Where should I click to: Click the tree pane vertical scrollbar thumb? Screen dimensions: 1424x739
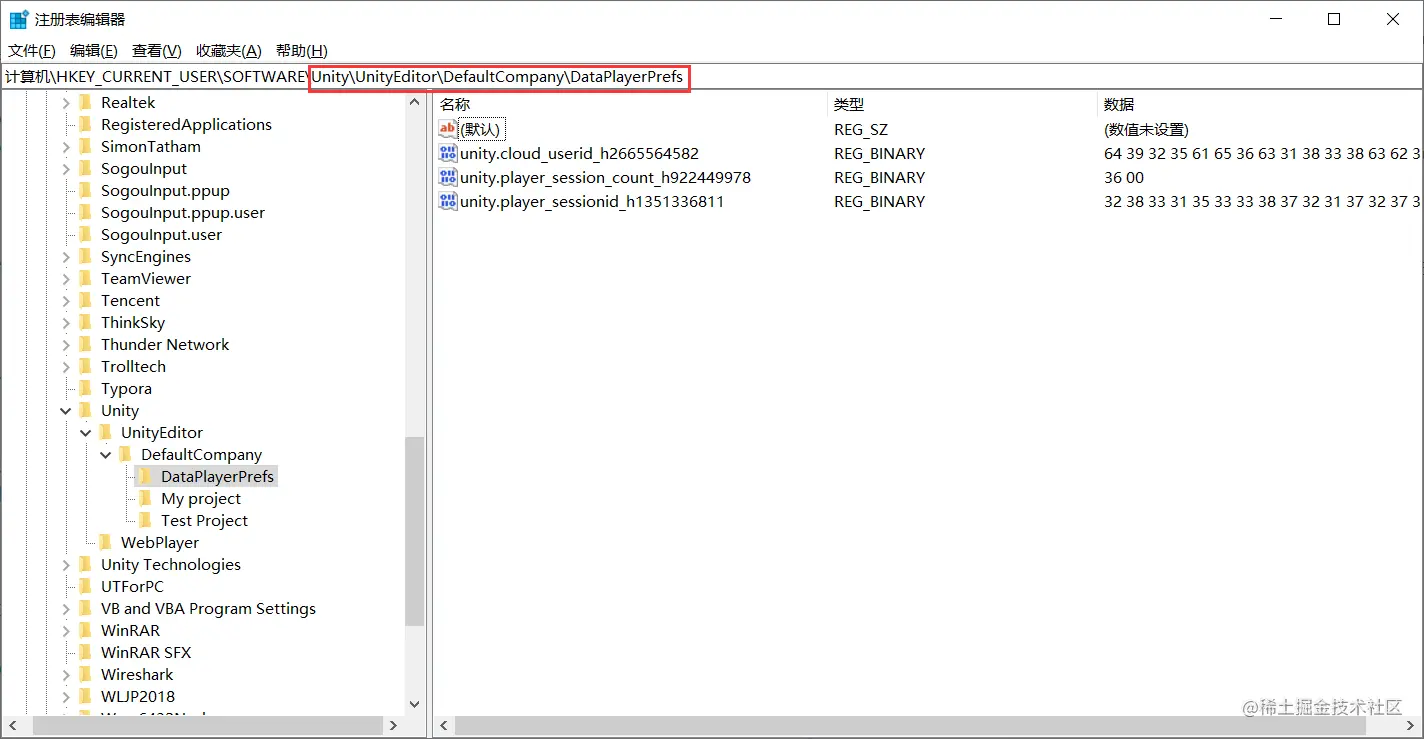coord(415,532)
